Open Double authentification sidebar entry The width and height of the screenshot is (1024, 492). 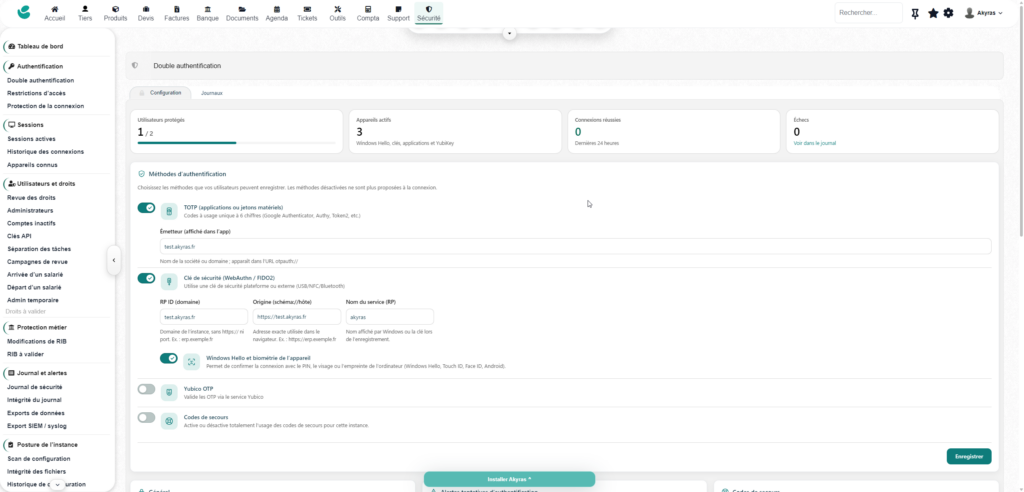click(40, 80)
